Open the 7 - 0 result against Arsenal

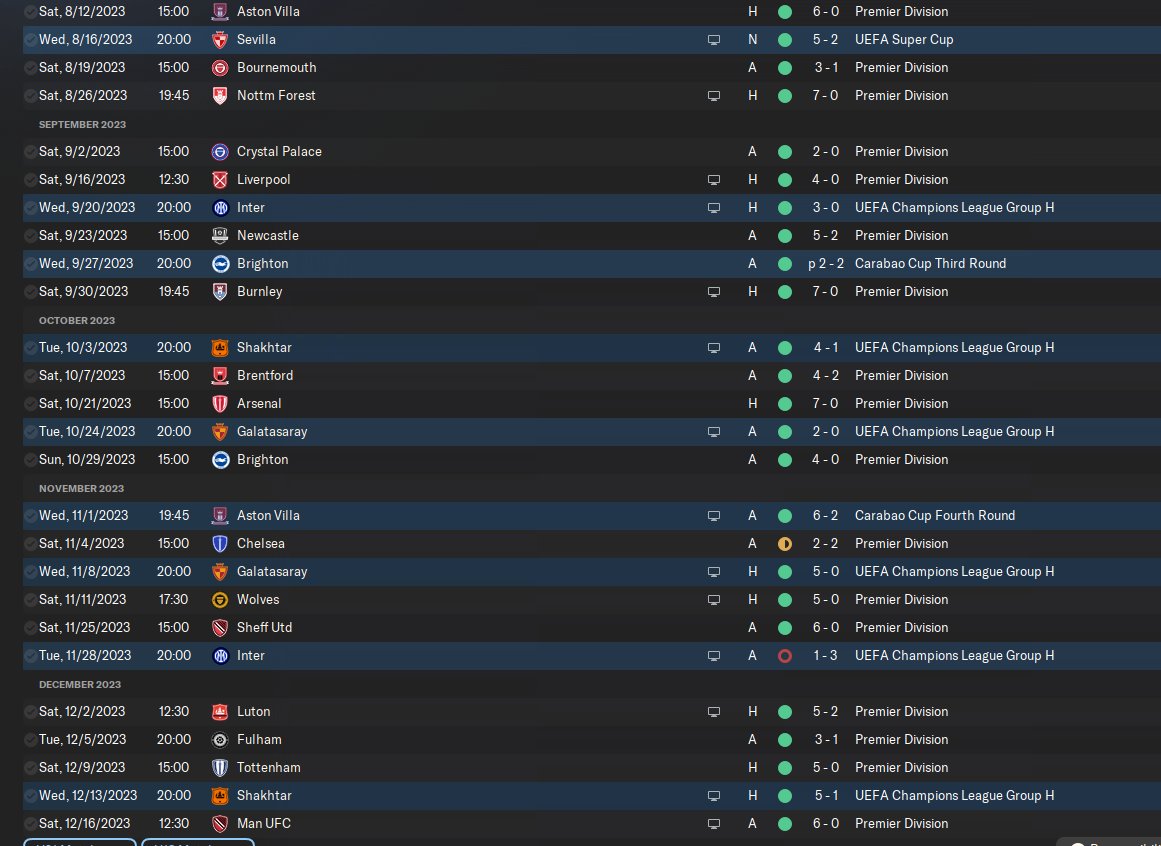click(826, 403)
